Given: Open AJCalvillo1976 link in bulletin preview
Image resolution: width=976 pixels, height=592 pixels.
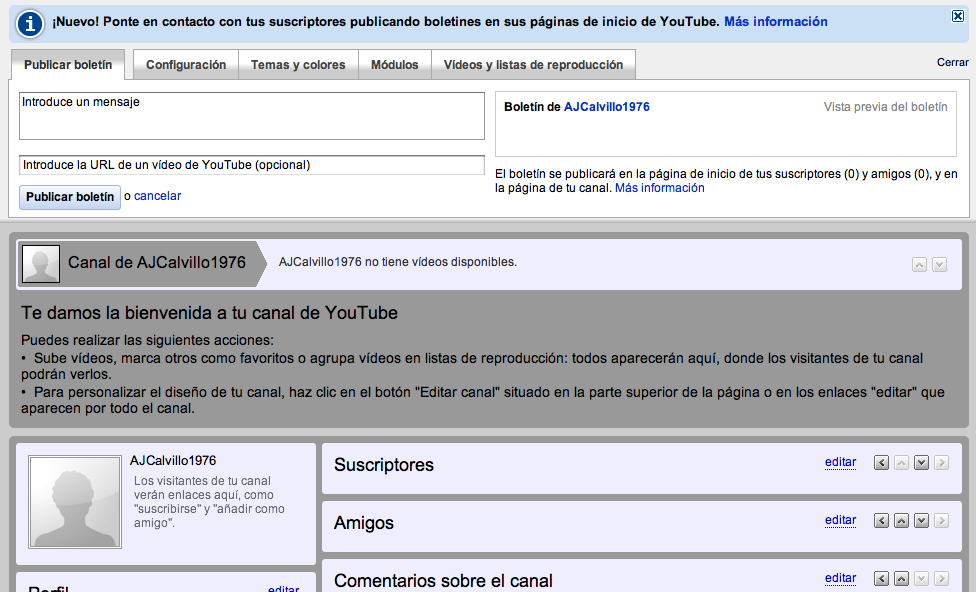Looking at the screenshot, I should click(607, 107).
